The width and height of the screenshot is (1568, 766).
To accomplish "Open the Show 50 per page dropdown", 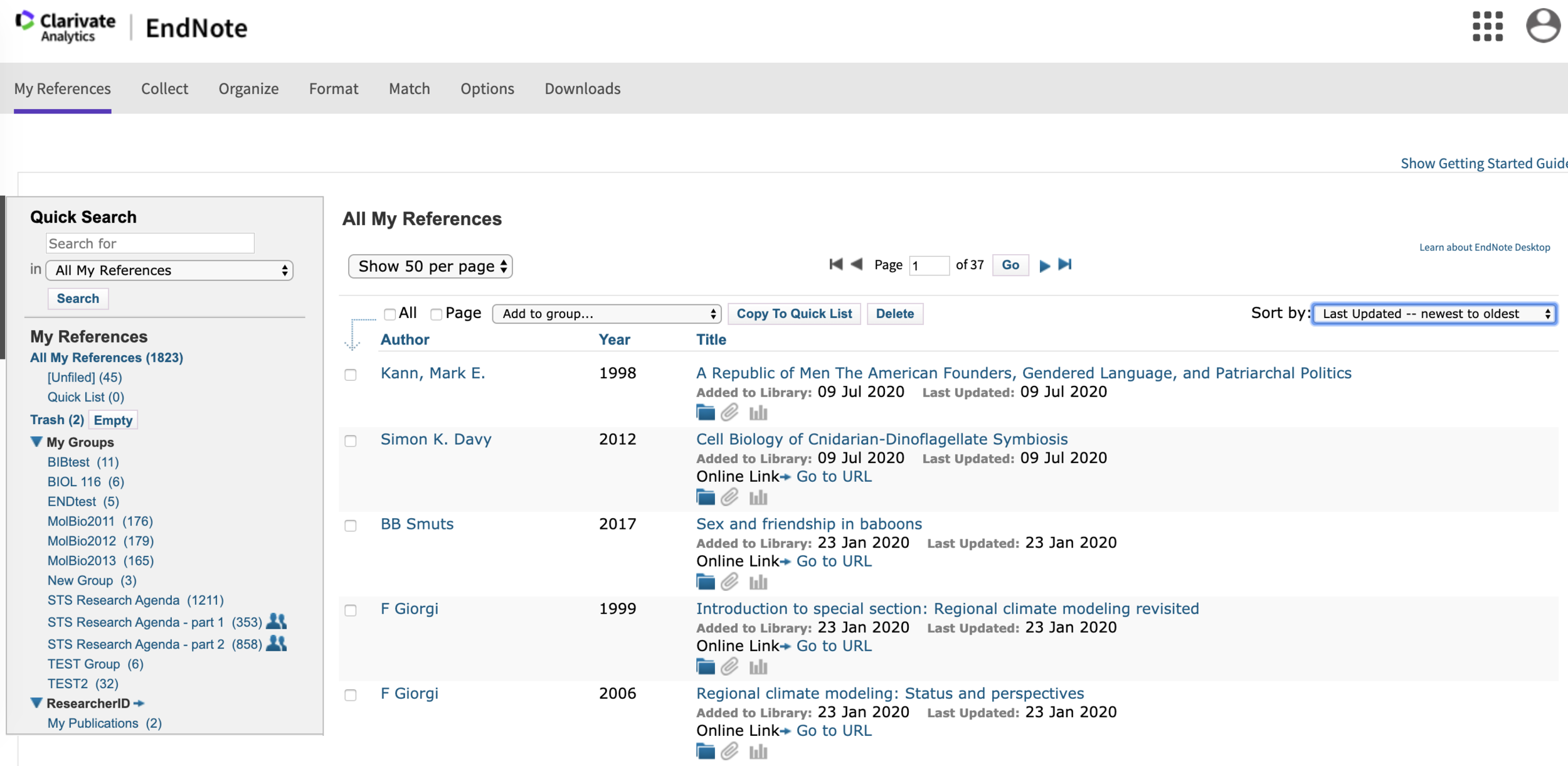I will [x=431, y=267].
